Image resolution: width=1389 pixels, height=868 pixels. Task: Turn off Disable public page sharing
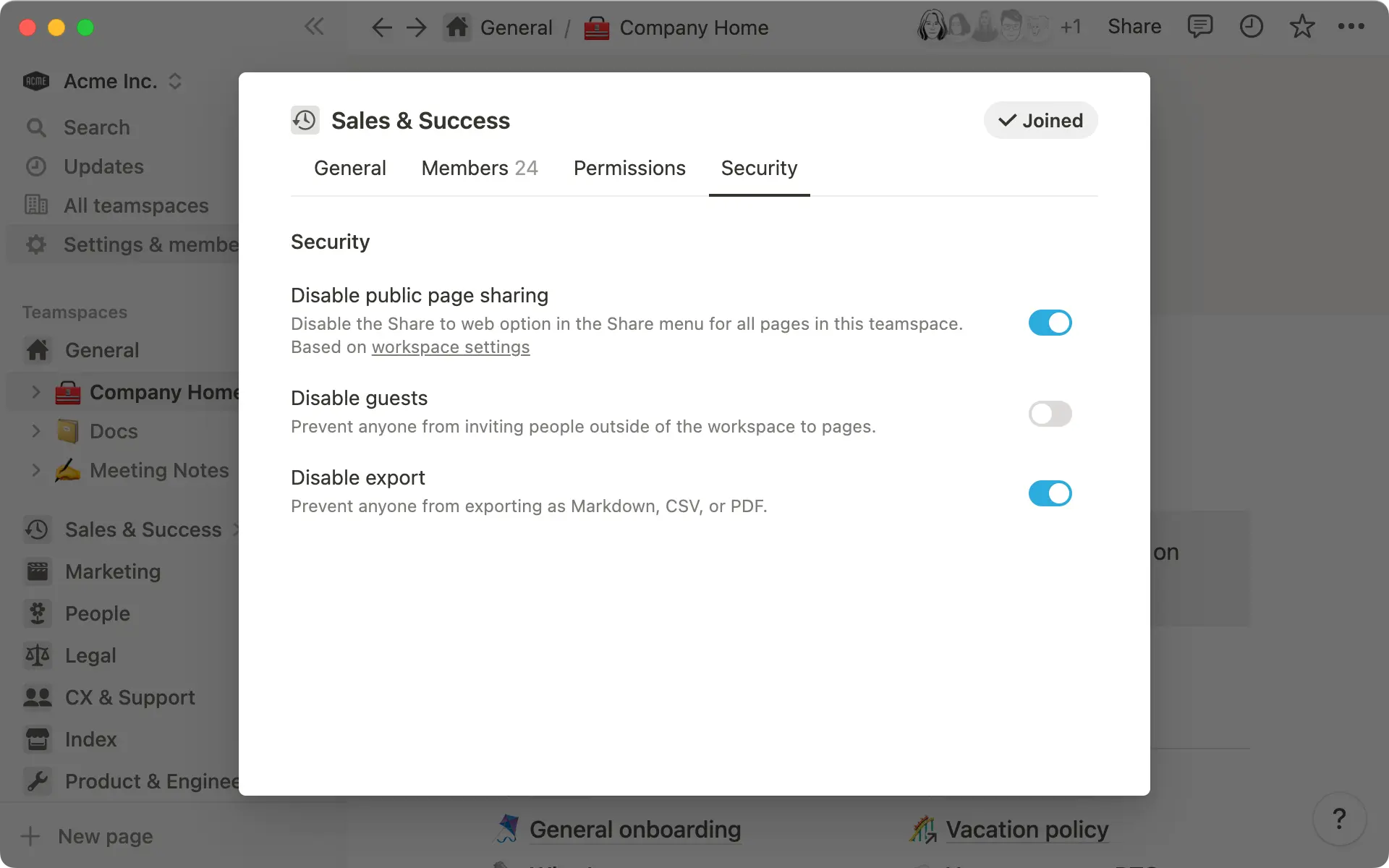[1050, 323]
